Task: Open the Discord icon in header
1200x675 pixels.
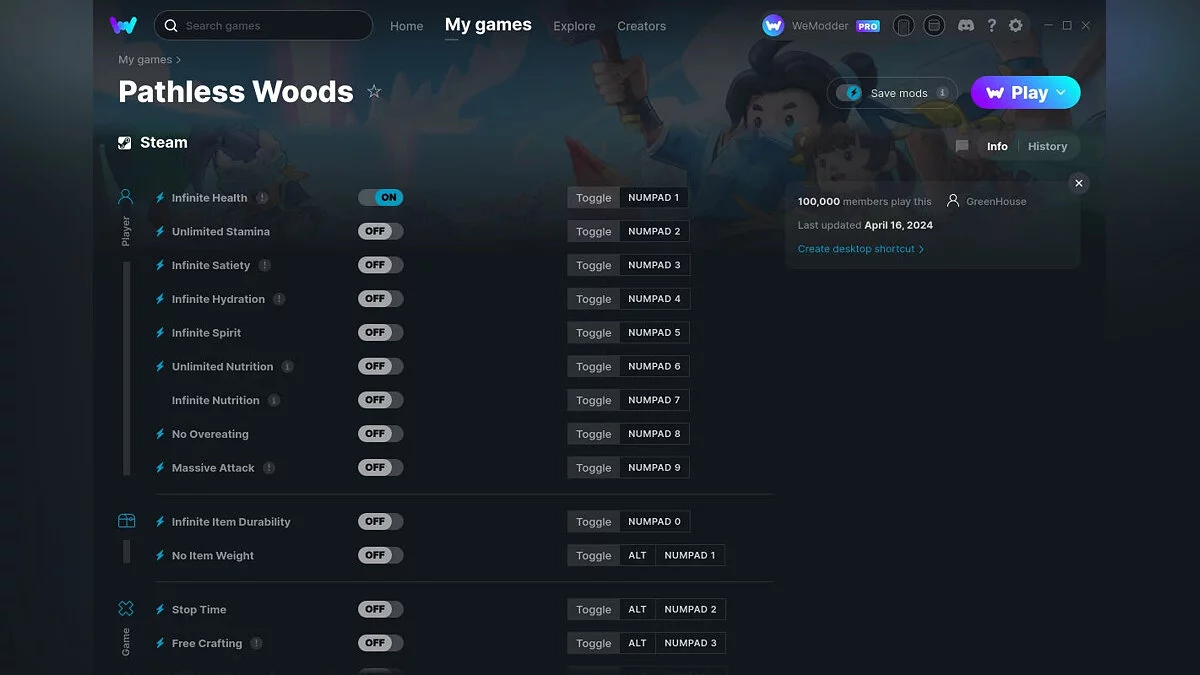Action: pos(966,26)
